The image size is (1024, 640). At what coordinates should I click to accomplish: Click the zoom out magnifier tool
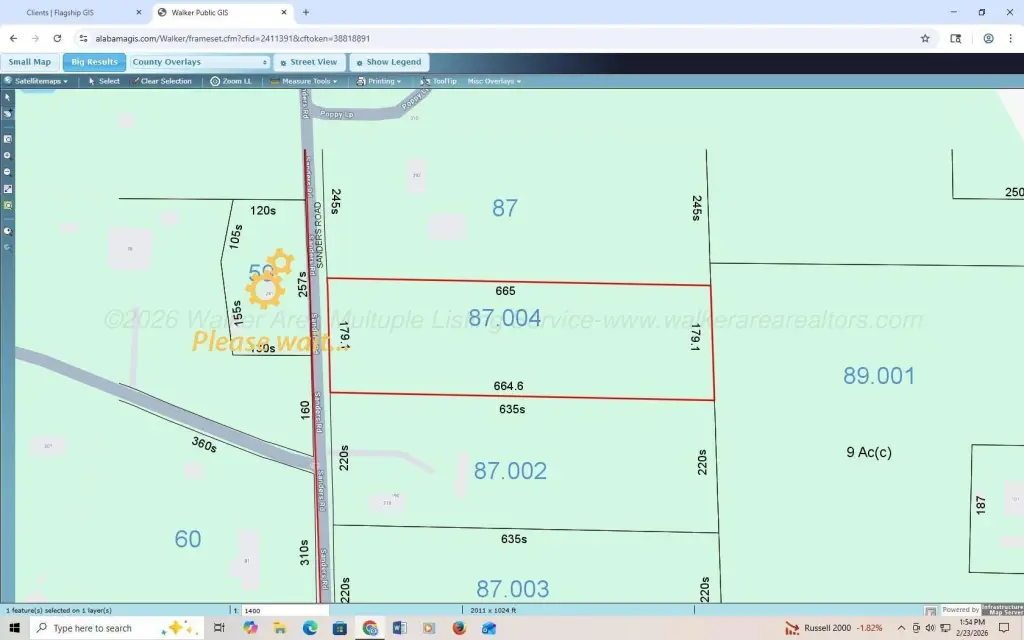(8, 172)
